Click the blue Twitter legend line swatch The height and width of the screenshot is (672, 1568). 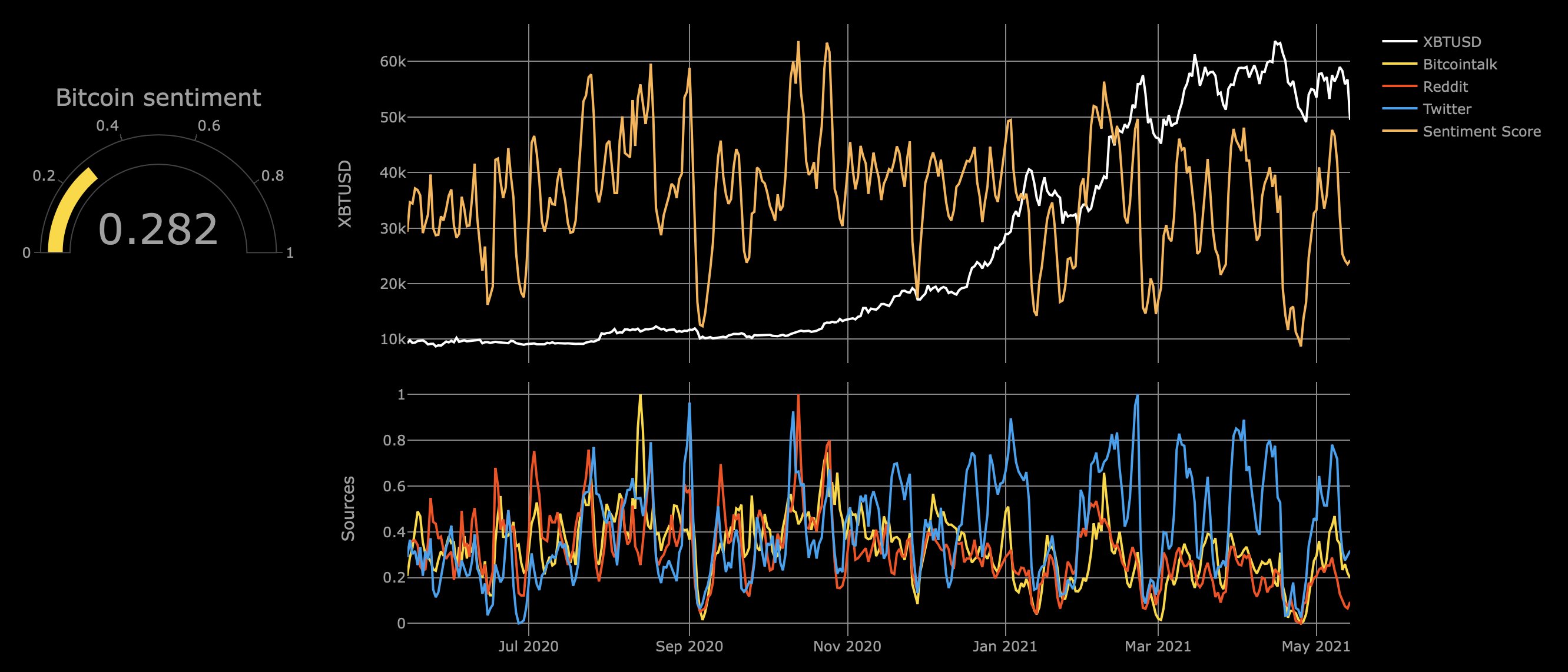click(1399, 109)
